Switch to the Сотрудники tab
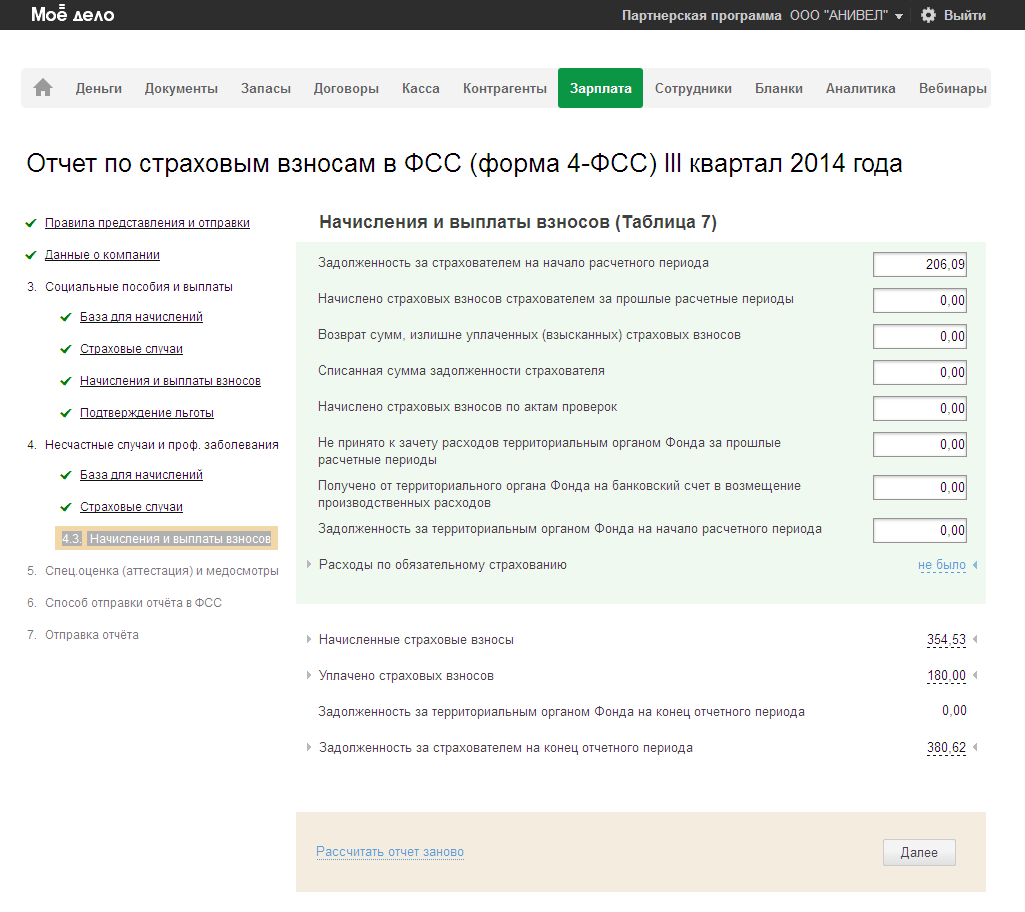1025x912 pixels. click(x=693, y=88)
